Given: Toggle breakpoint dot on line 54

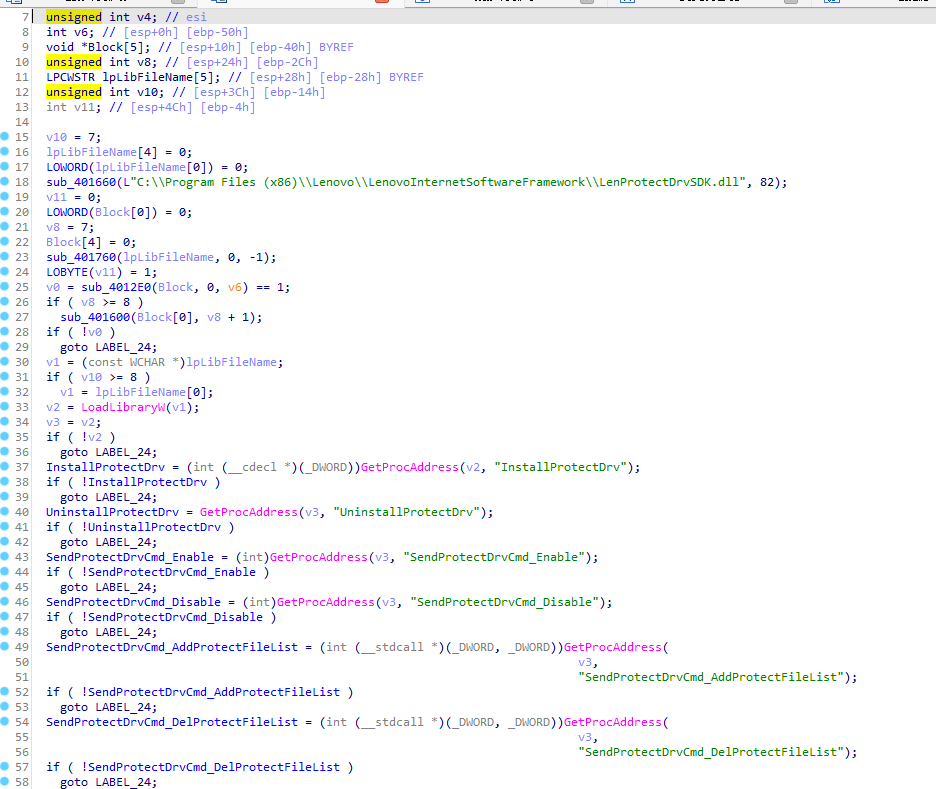Looking at the screenshot, I should [5, 722].
